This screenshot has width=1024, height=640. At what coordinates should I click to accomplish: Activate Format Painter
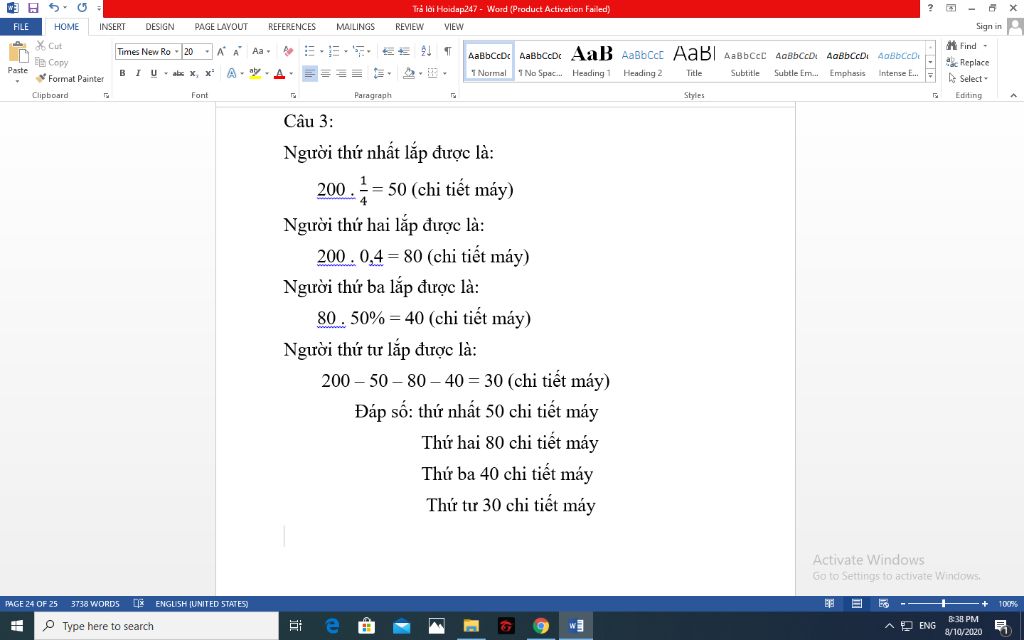(x=70, y=78)
